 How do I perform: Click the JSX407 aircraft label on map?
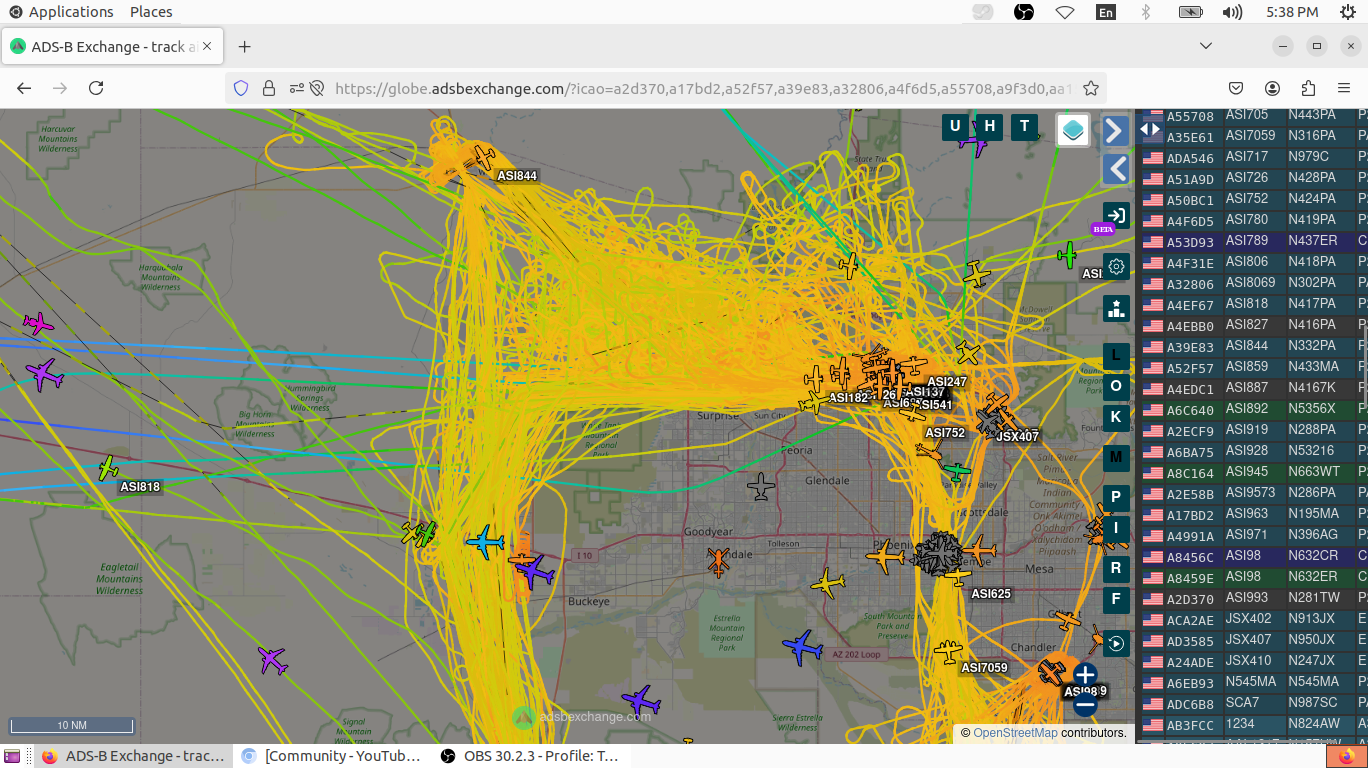1018,437
